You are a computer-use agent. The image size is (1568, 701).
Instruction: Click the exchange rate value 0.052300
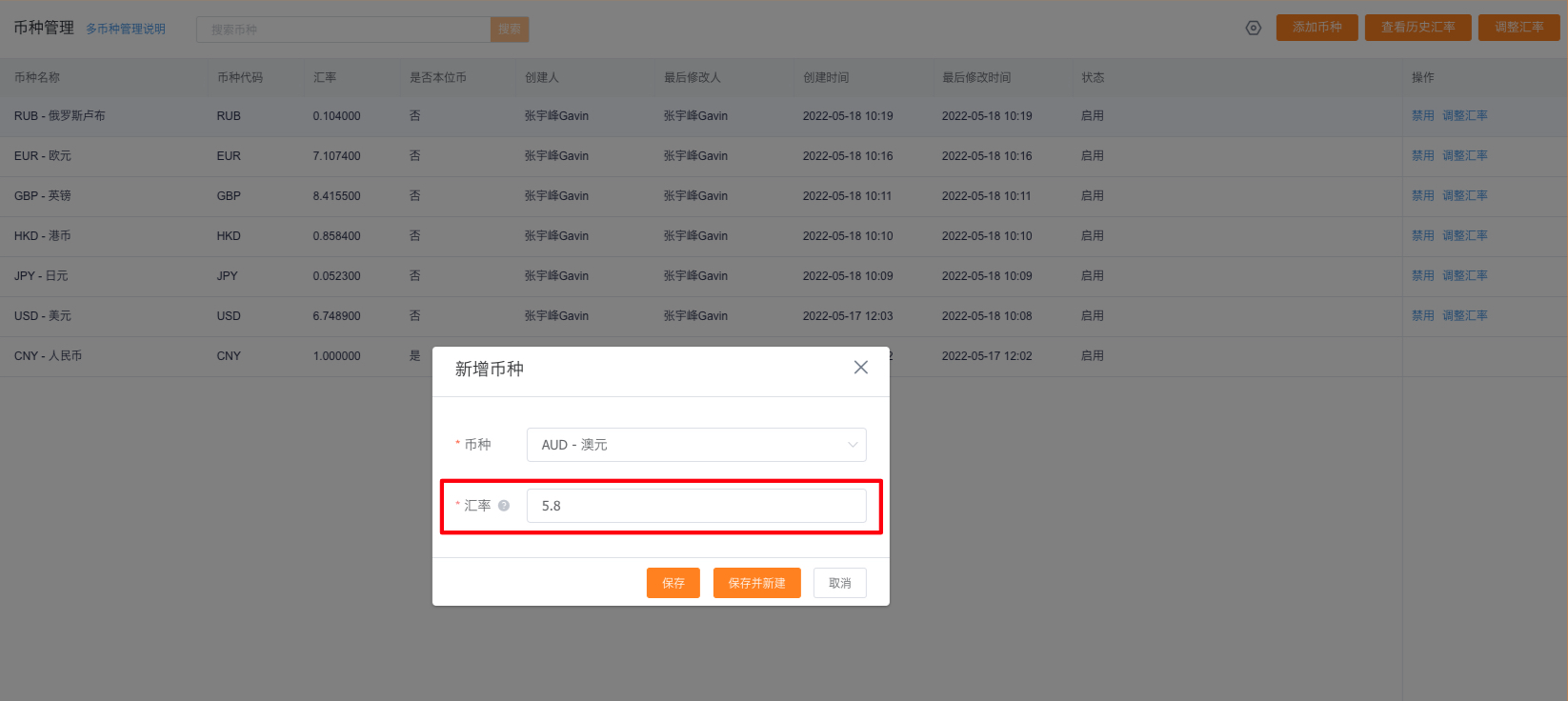[x=337, y=276]
